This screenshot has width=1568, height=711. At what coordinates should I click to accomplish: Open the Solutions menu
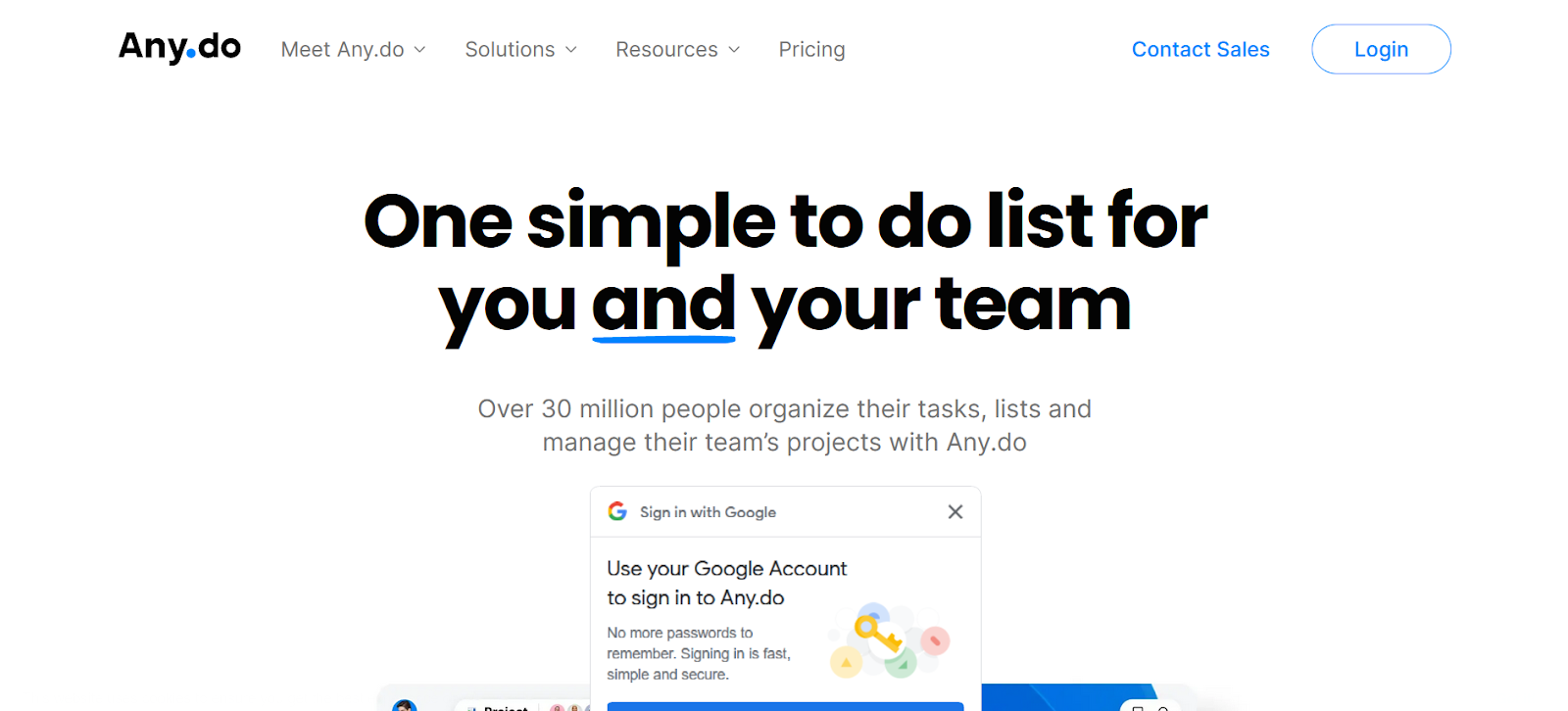pos(510,50)
